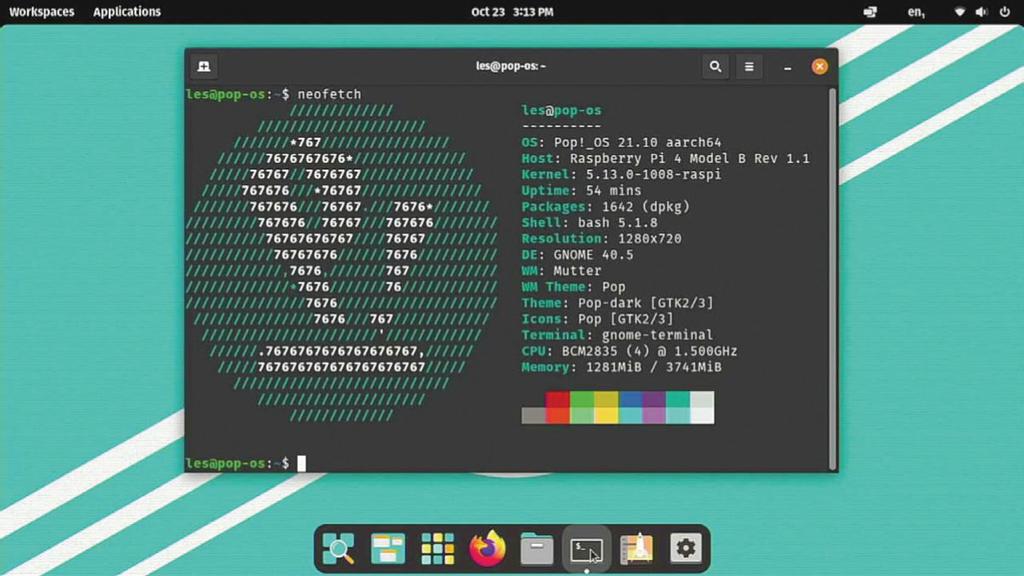Screen dimensions: 1024x576
Task: Click the display tray icon in the top bar
Action: coord(870,12)
